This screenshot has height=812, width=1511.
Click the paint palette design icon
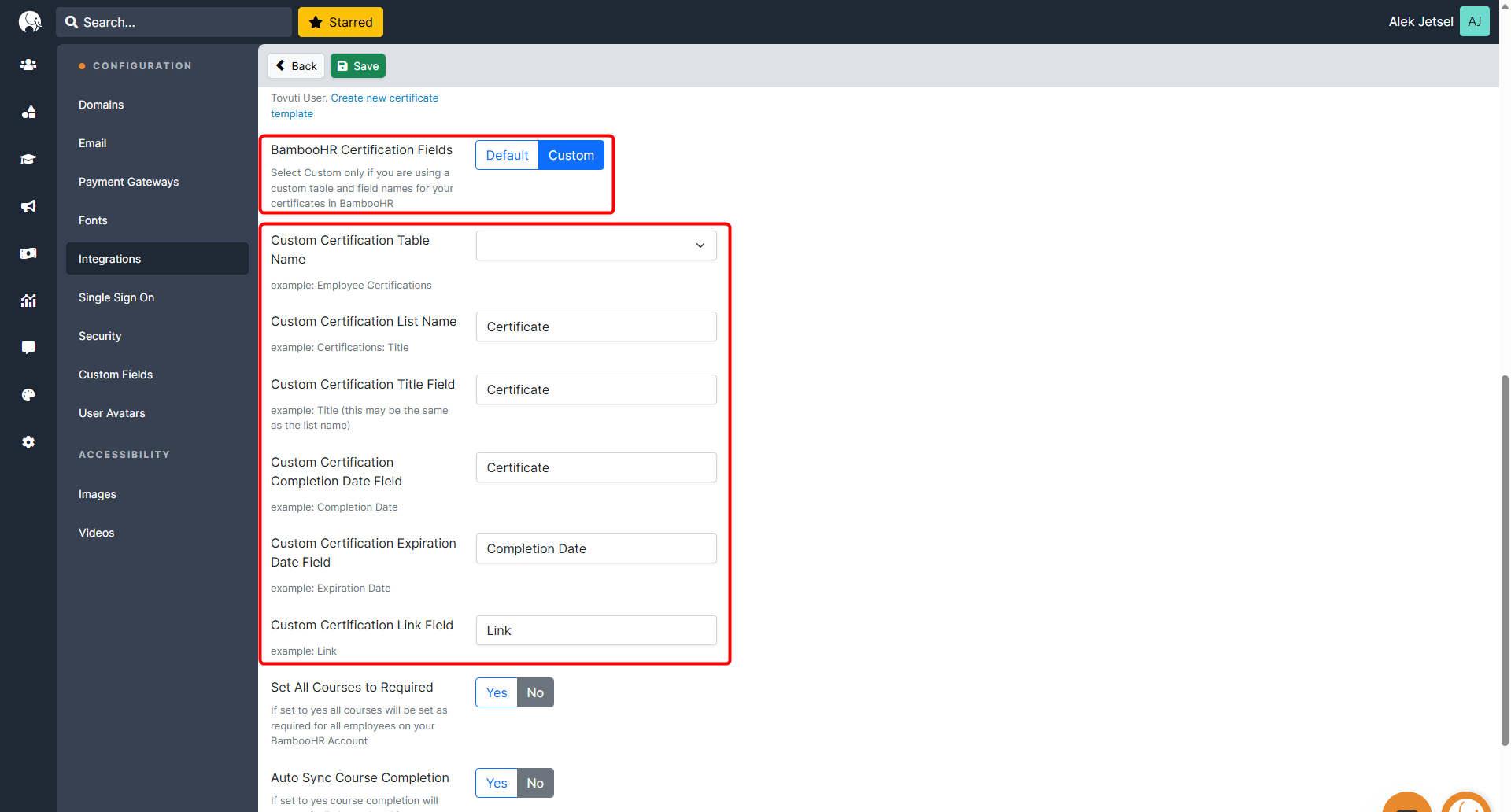point(28,395)
